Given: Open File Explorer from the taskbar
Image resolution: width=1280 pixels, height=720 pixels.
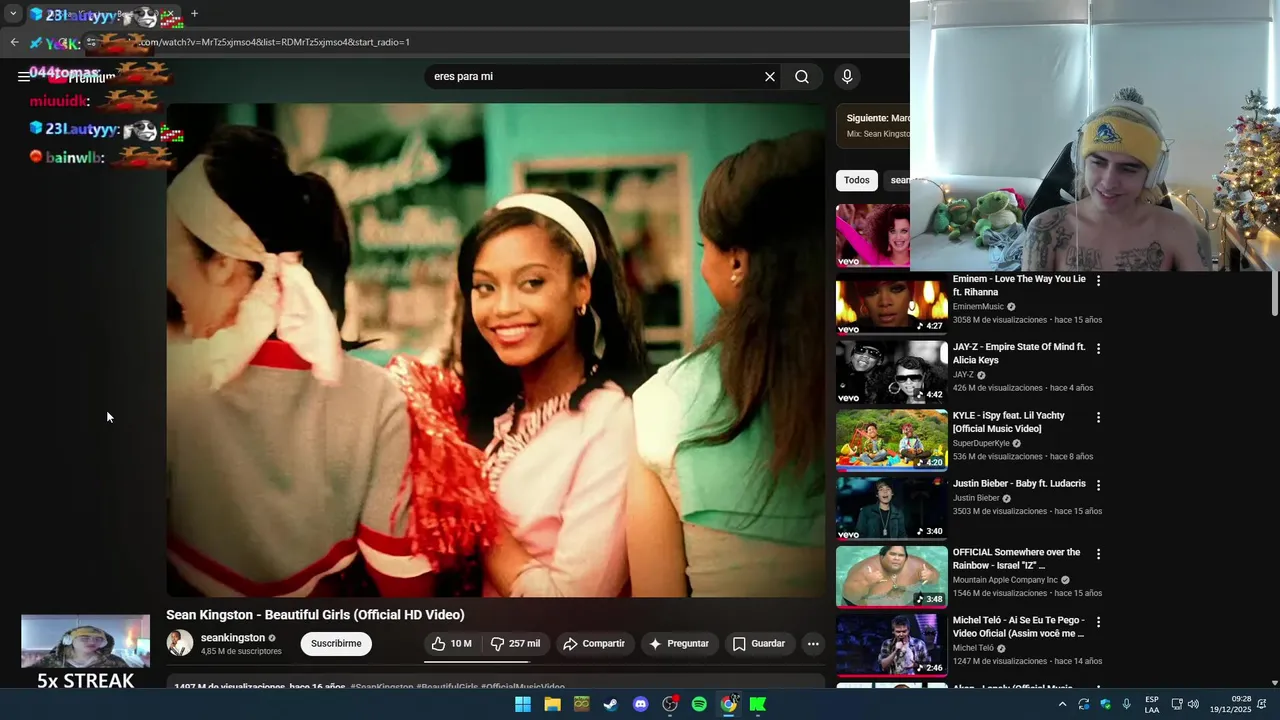Looking at the screenshot, I should (x=552, y=704).
